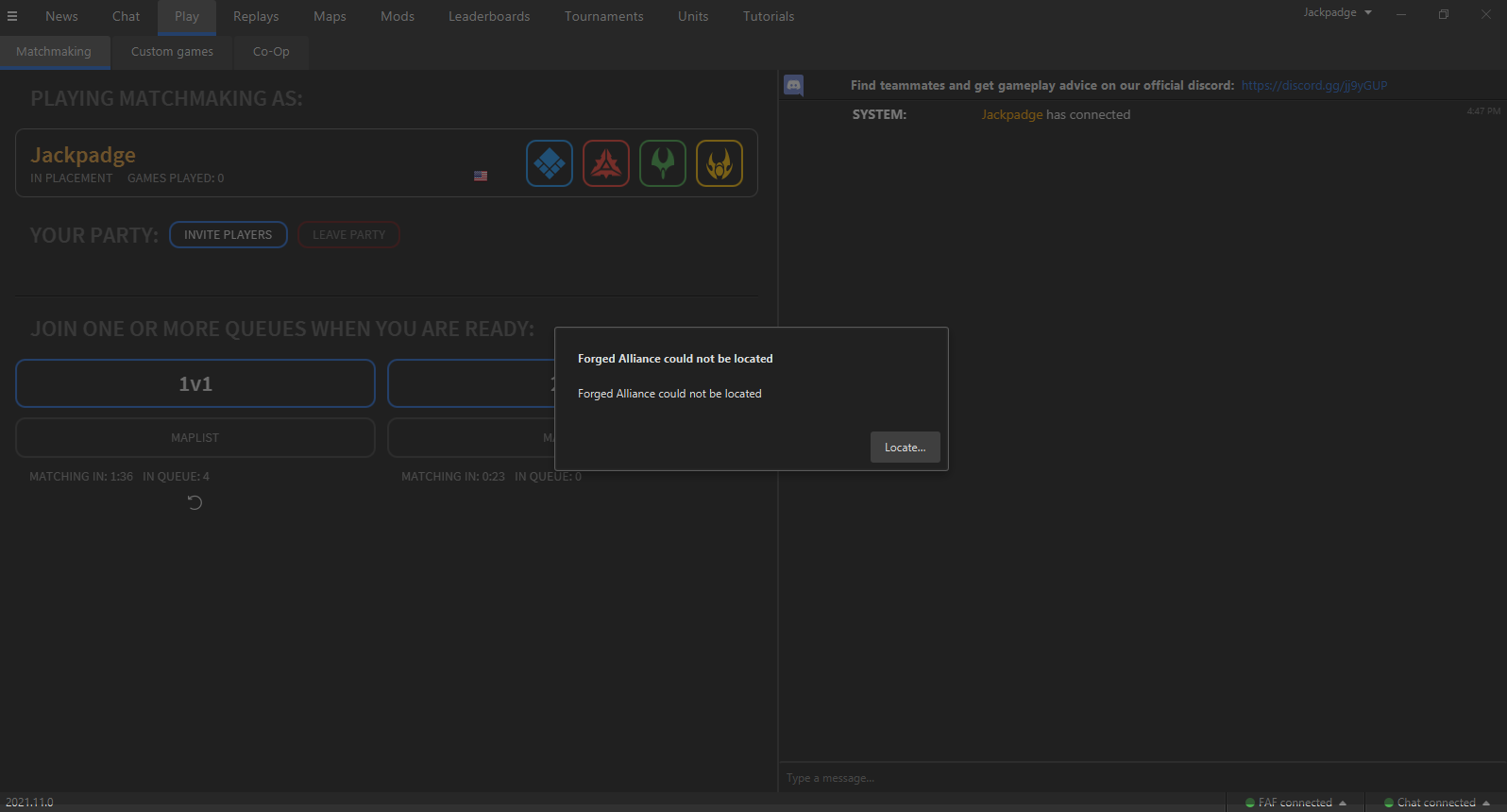This screenshot has height=812, width=1507.
Task: Open the Jackpadge user dropdown
Action: tap(1337, 12)
